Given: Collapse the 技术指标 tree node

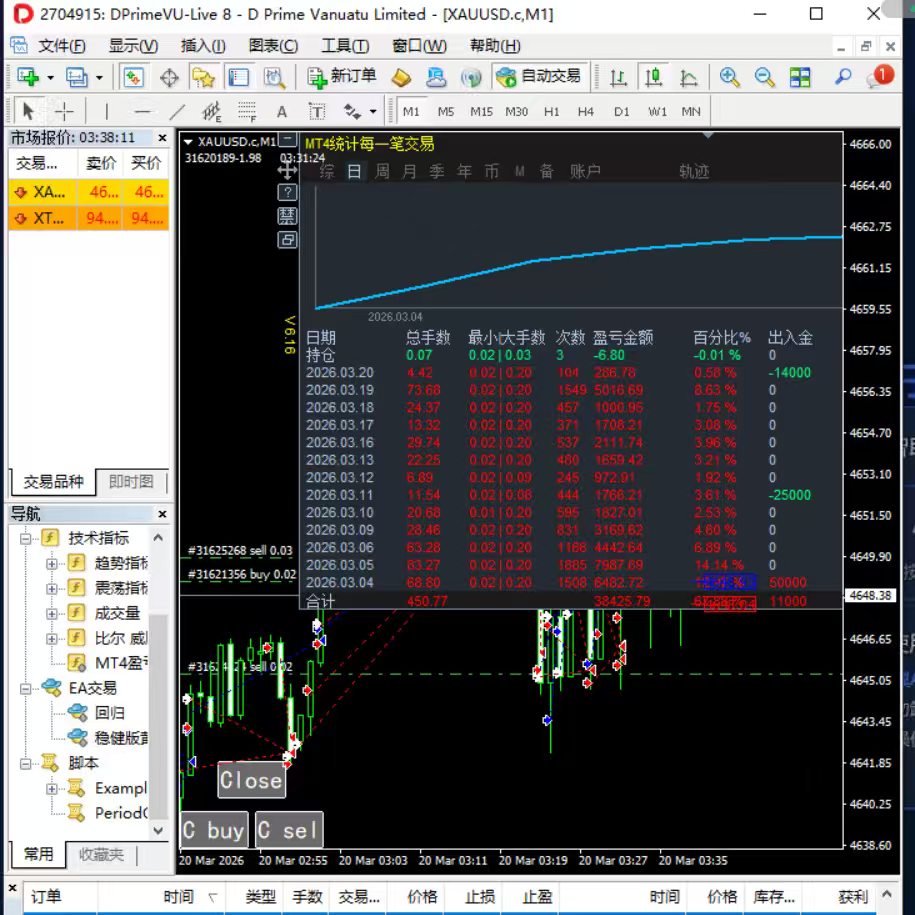Looking at the screenshot, I should tap(26, 538).
